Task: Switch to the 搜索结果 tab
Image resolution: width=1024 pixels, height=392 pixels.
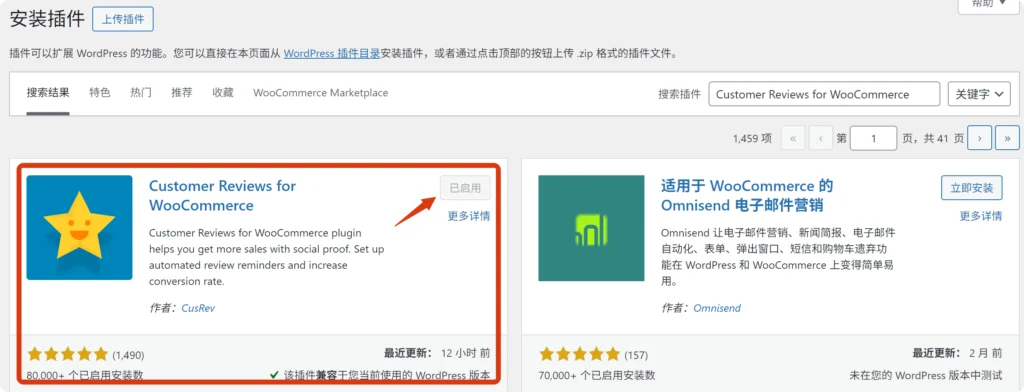Action: click(48, 93)
